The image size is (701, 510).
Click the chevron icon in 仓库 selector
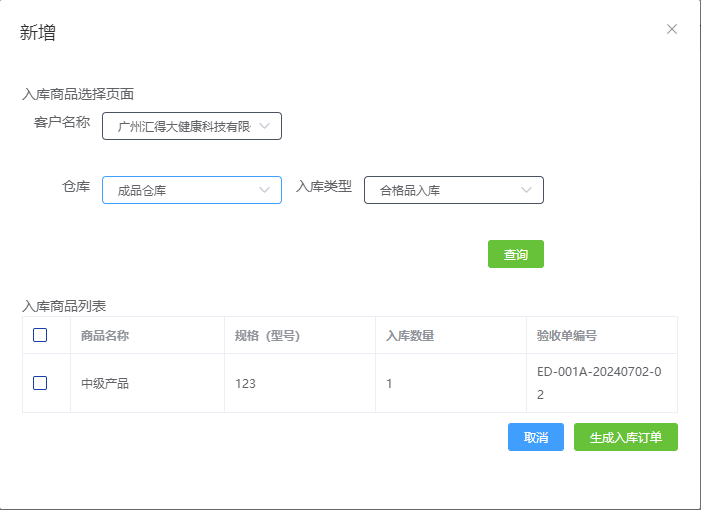[x=264, y=190]
